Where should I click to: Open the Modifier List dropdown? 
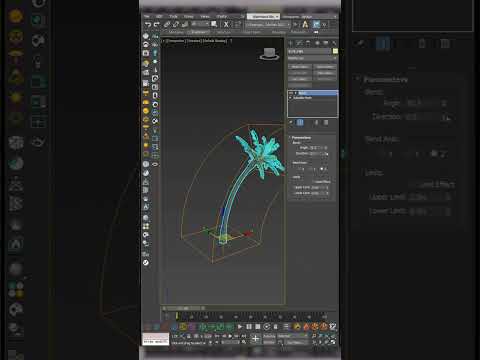(x=312, y=58)
